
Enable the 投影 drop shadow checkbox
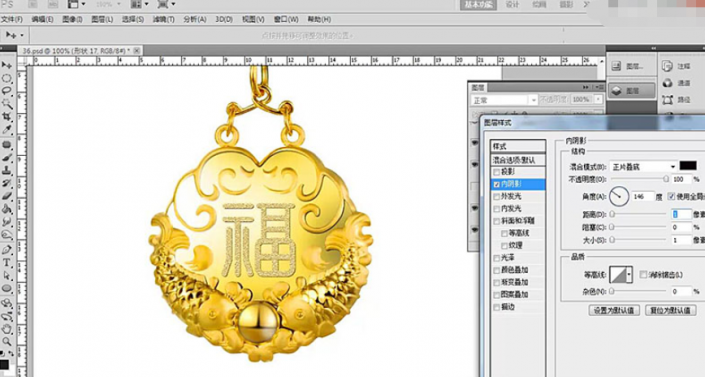click(x=496, y=172)
